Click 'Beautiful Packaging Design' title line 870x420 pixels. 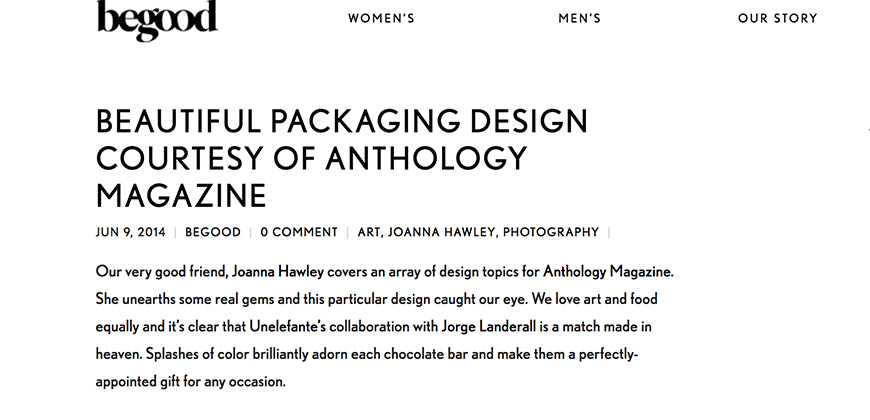tap(342, 121)
